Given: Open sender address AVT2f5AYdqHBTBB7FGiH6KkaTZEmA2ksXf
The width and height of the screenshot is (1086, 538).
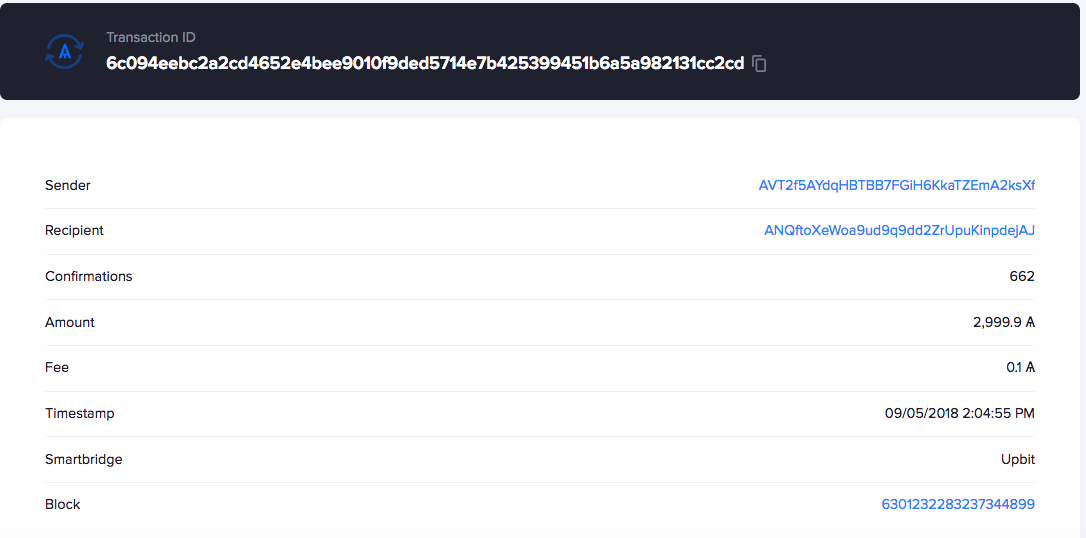Looking at the screenshot, I should coord(897,186).
